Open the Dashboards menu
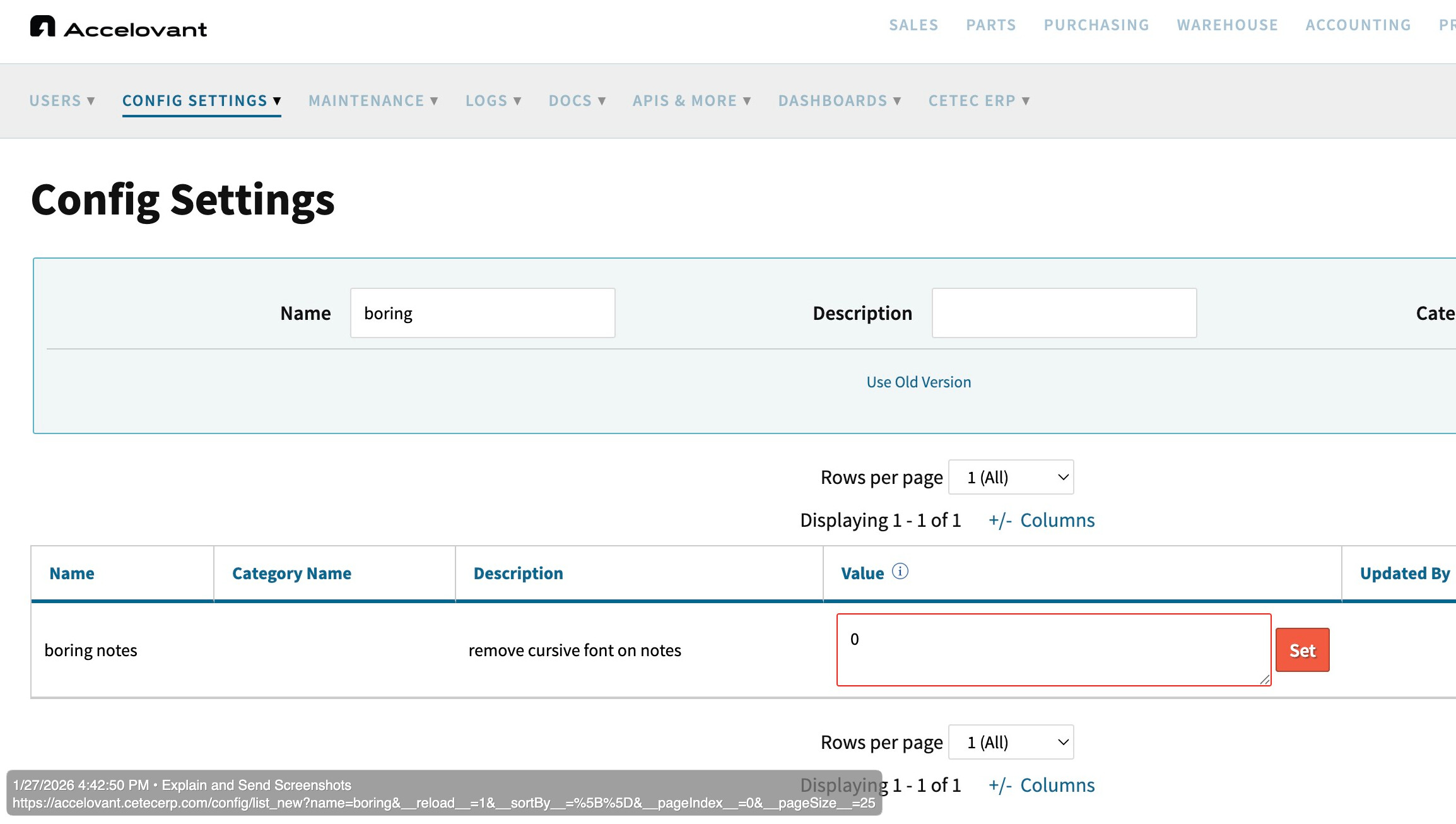The height and width of the screenshot is (824, 1456). point(839,101)
